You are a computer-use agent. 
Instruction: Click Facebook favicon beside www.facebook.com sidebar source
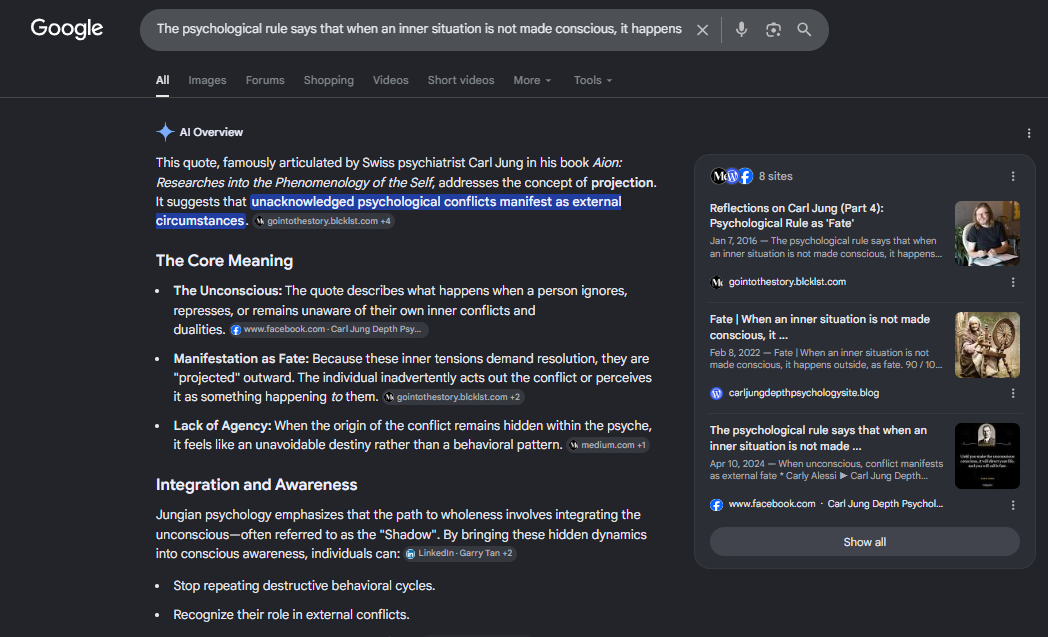(716, 505)
